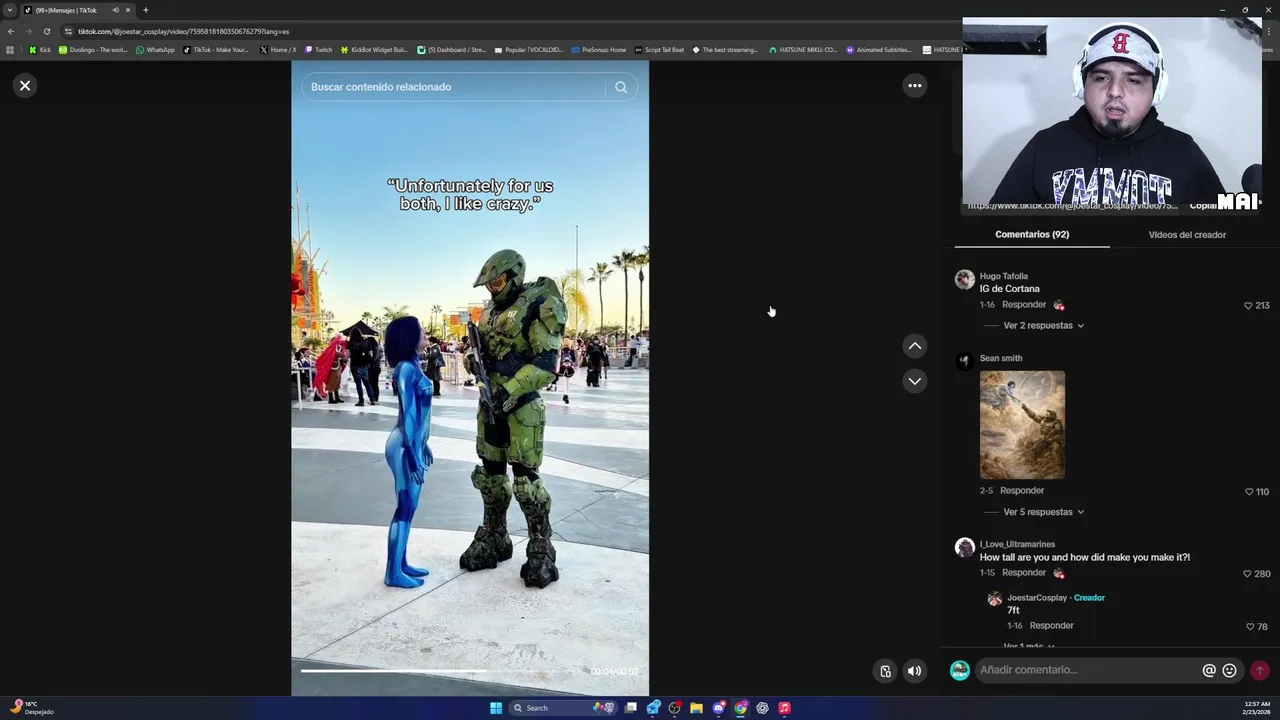Open Discord from taskbar
Viewport: 1280px width, 720px height.
coord(718,708)
